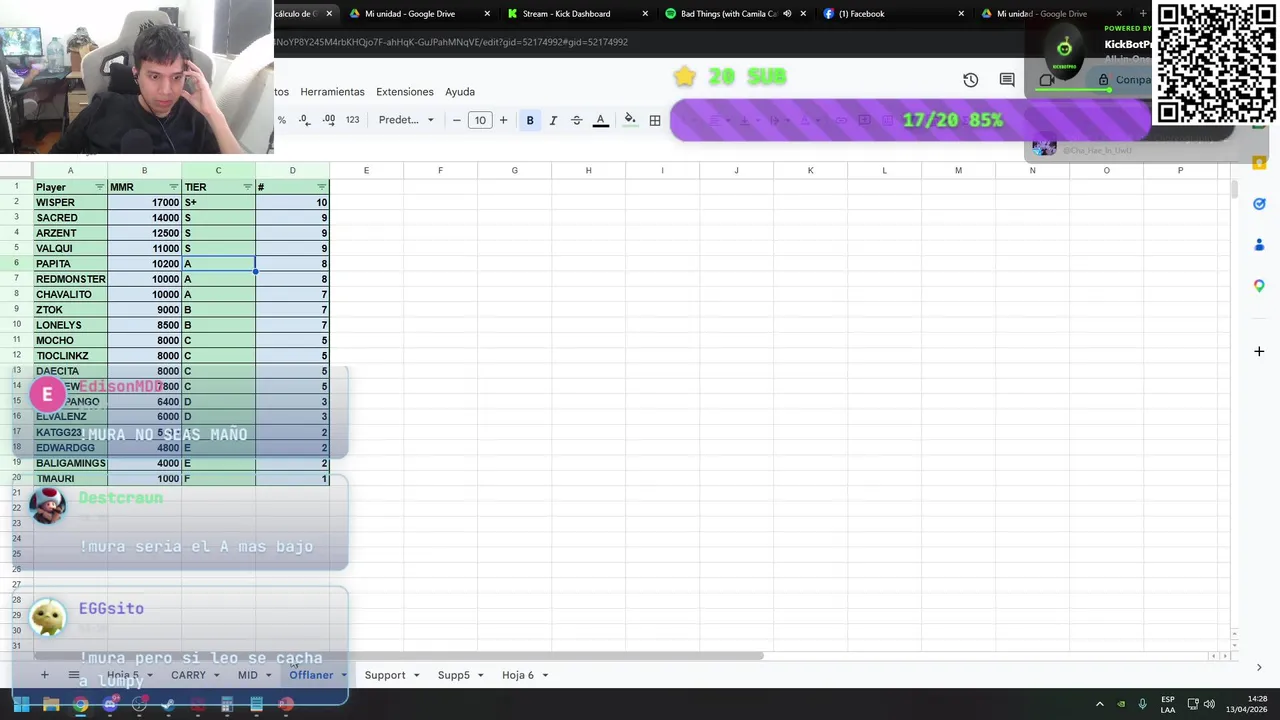Open File Explorer from the taskbar
Viewport: 1280px width, 720px height.
[51, 705]
